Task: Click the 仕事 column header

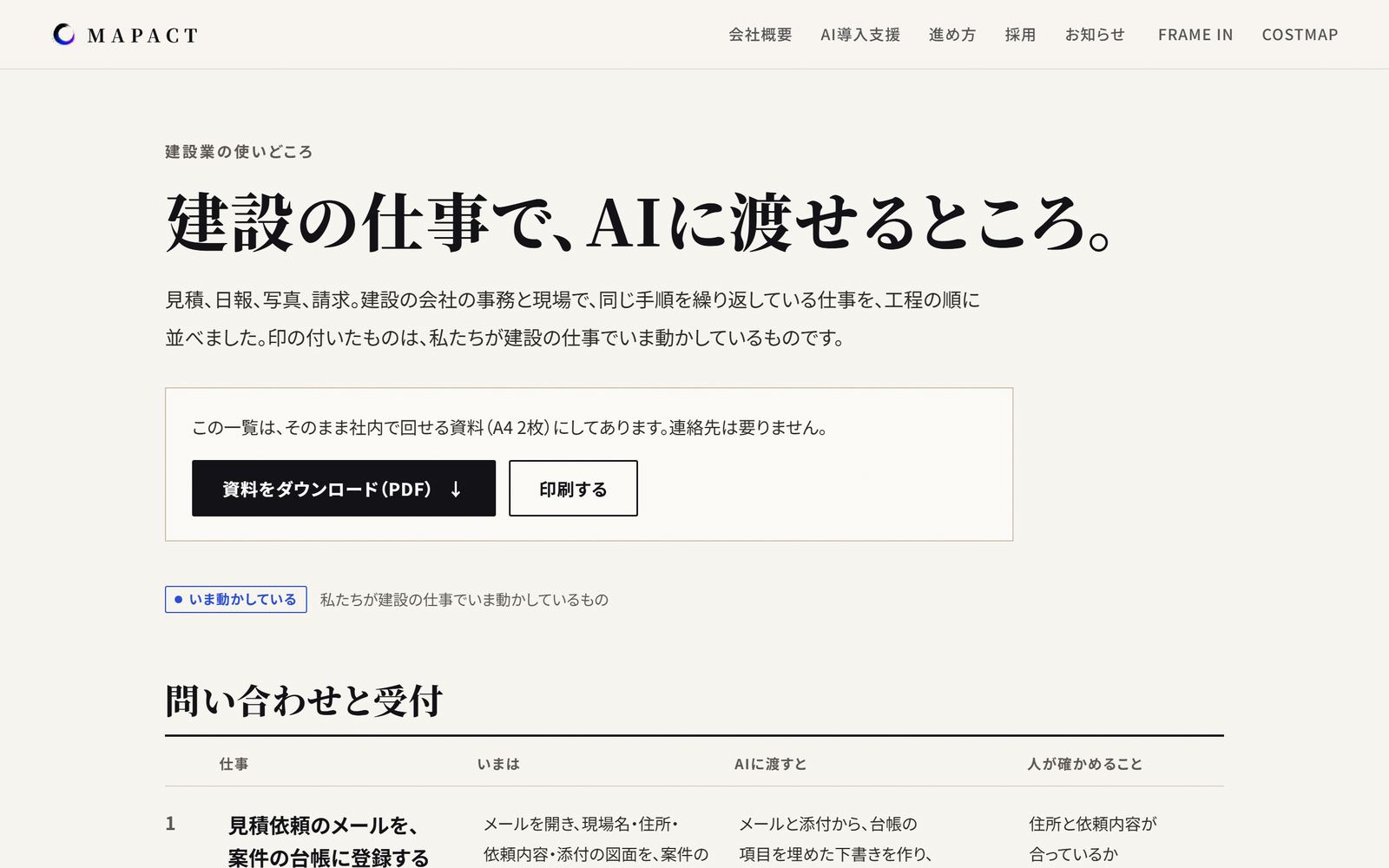Action: (x=234, y=764)
